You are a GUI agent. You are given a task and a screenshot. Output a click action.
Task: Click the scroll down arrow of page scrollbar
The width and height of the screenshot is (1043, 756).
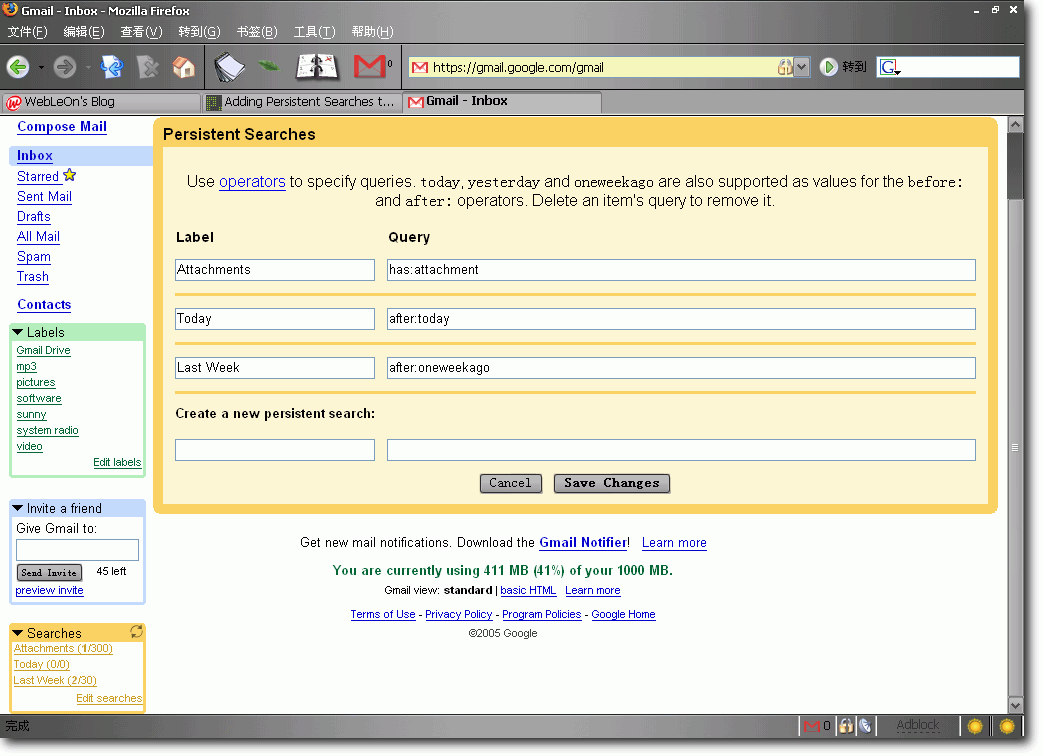point(1015,705)
